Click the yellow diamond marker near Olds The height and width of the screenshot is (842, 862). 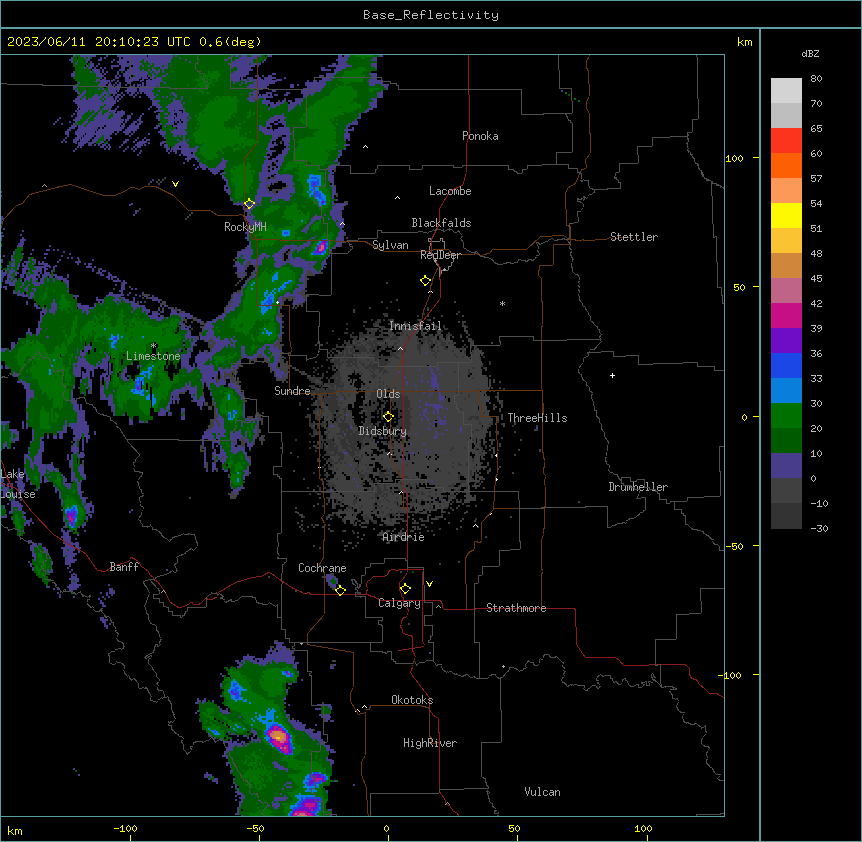tap(388, 417)
